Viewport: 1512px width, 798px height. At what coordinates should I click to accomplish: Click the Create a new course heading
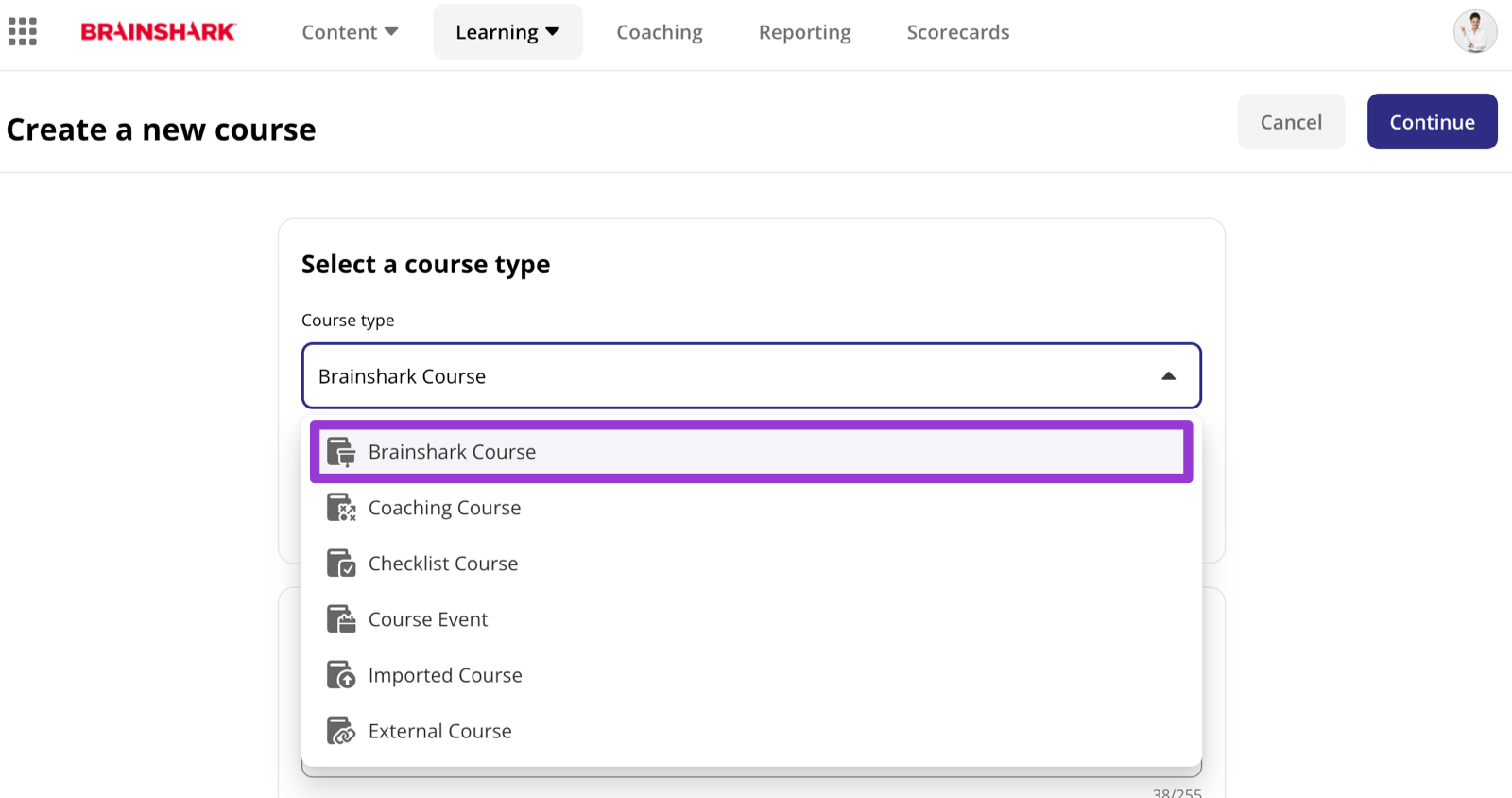click(162, 130)
